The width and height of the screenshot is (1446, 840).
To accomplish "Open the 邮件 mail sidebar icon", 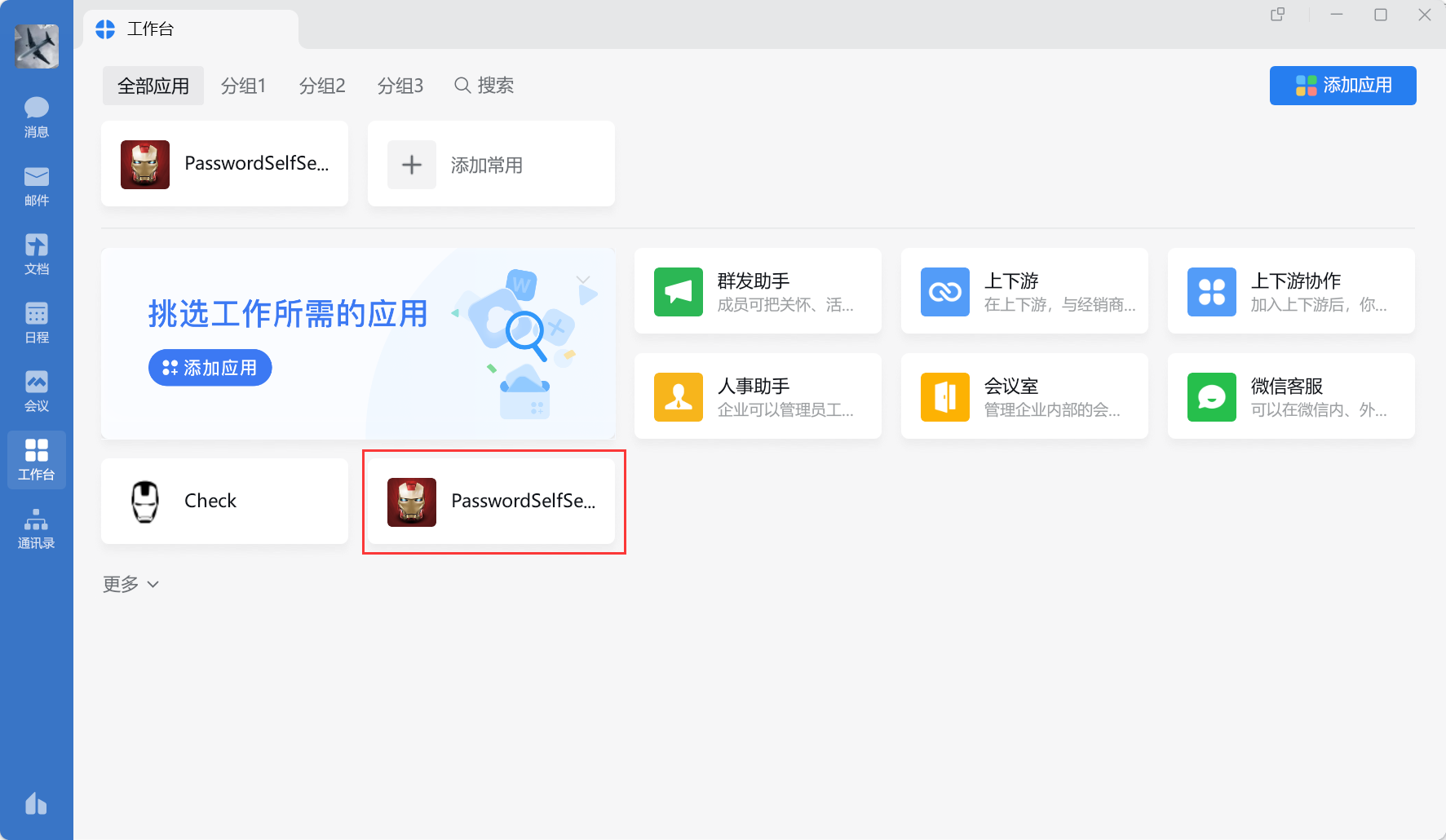I will pyautogui.click(x=36, y=185).
